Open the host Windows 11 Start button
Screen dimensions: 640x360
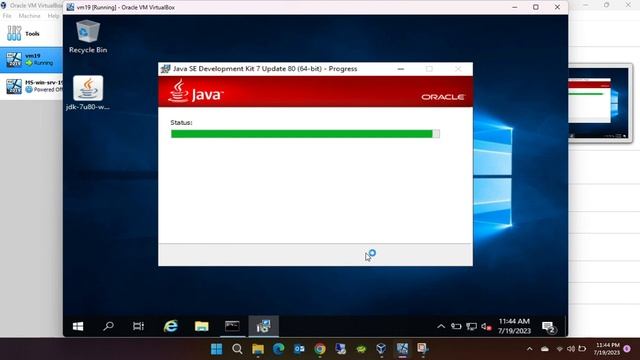coord(217,349)
